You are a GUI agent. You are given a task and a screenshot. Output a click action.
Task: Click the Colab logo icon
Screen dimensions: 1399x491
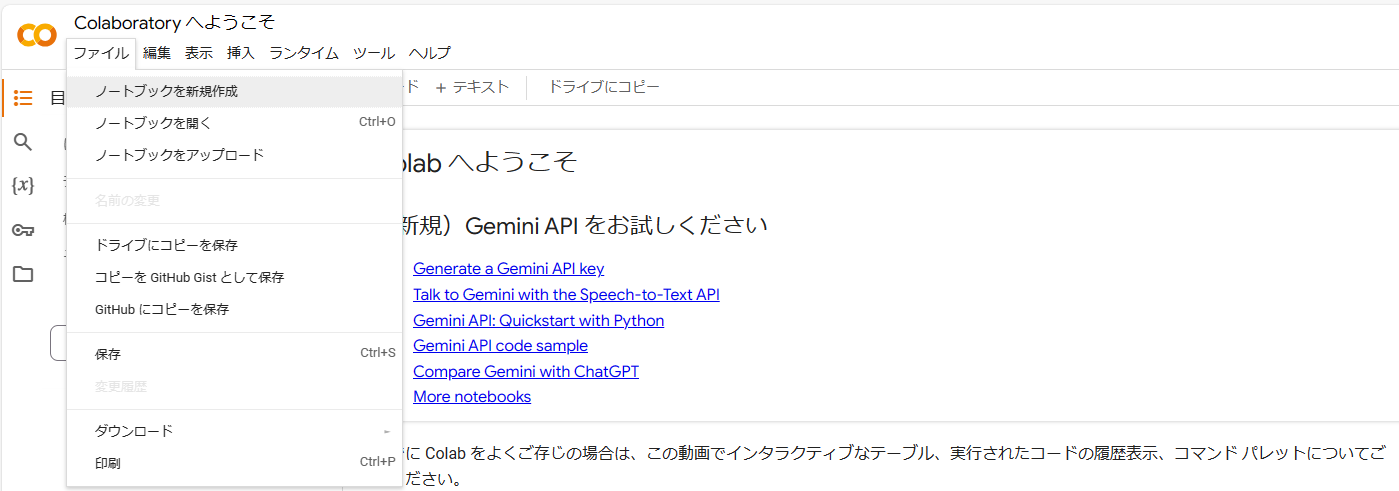(37, 35)
